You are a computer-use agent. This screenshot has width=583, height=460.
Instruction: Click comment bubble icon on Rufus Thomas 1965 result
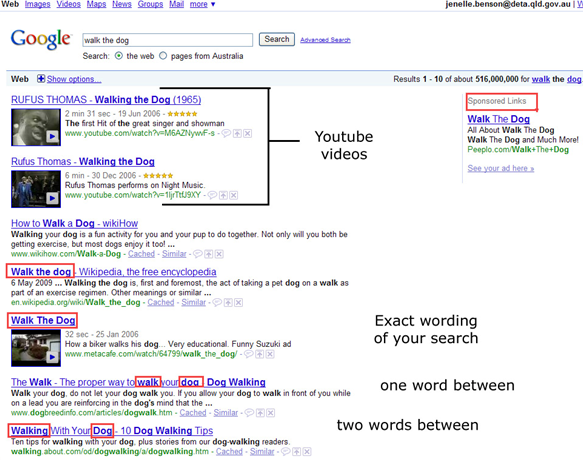point(226,134)
